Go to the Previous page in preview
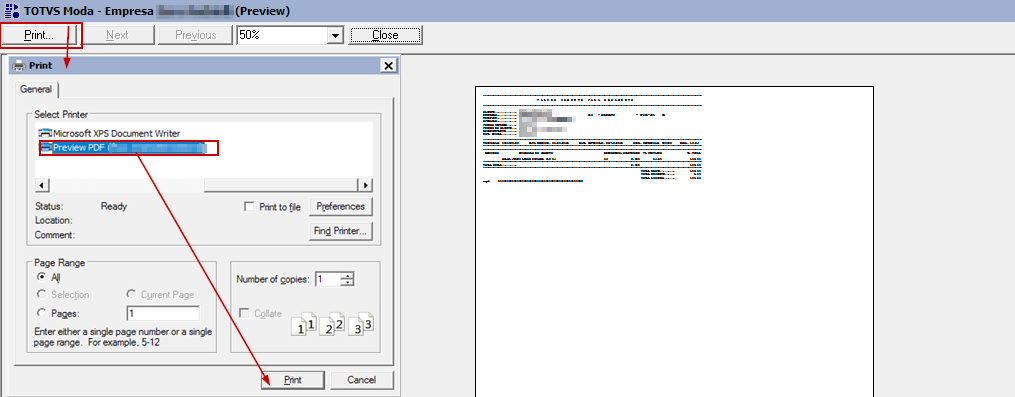 pos(195,35)
